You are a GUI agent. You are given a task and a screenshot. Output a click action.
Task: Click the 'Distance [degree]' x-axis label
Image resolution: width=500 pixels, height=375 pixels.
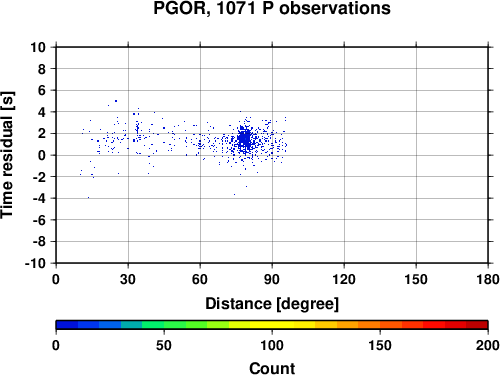272,304
